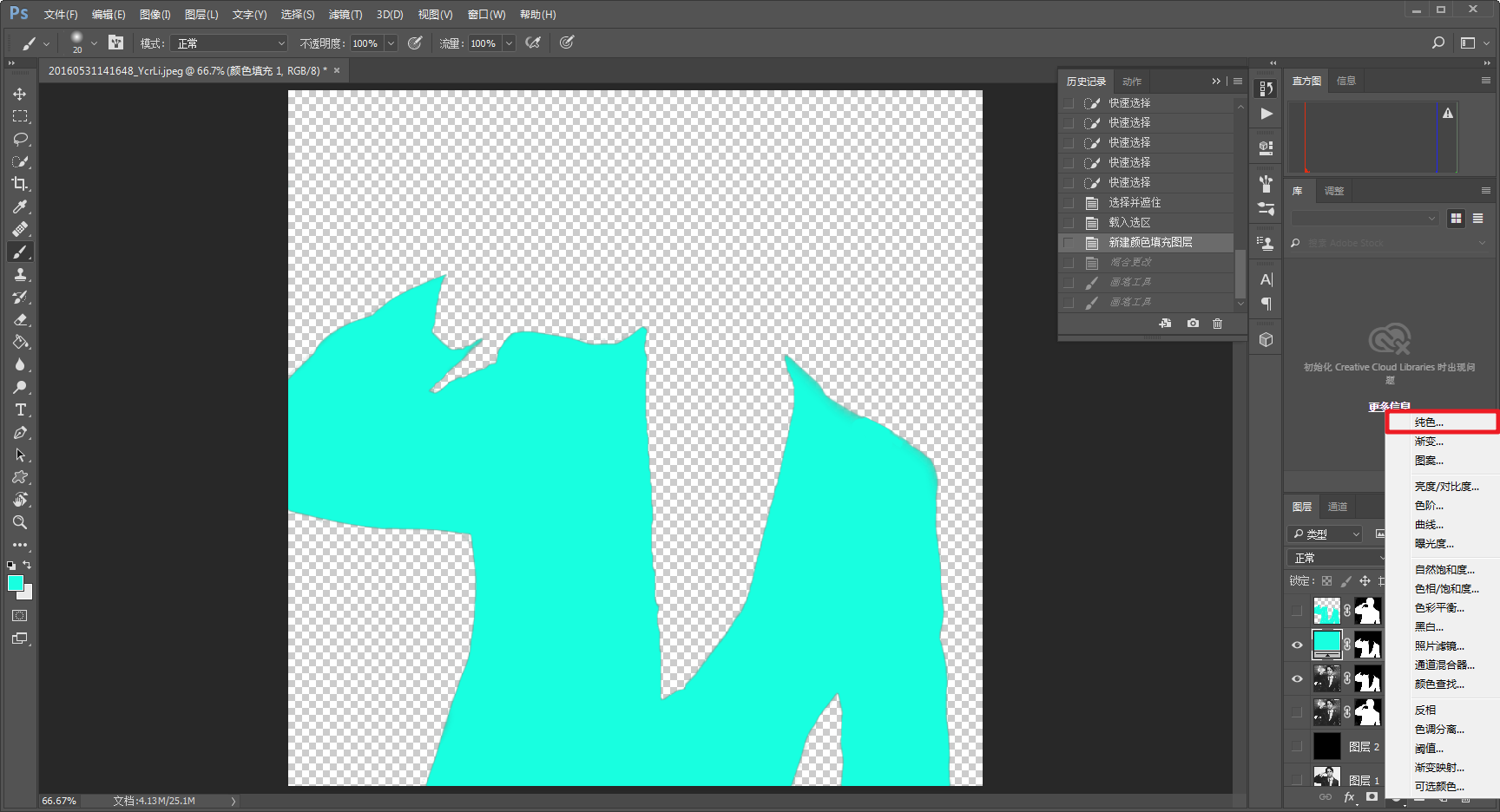The image size is (1500, 812).
Task: Choose 曲线... from the adjustment menu
Action: coord(1429,525)
